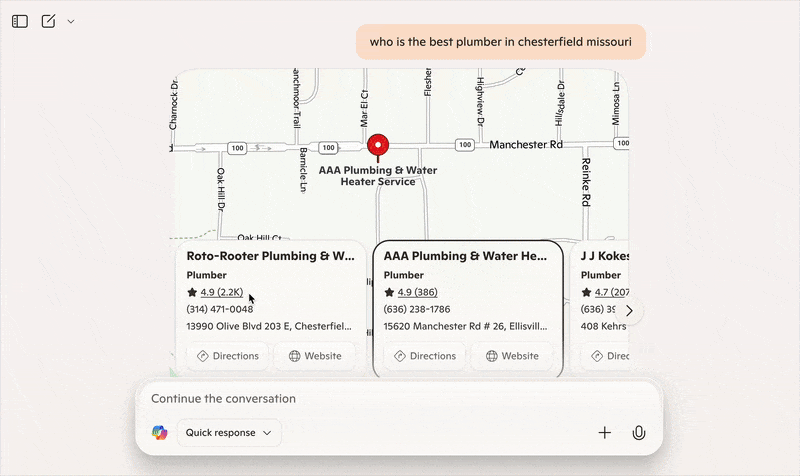Screen dimensions: 800x476
Task: Expand the chevron beside new chat icon
Action: (x=71, y=21)
